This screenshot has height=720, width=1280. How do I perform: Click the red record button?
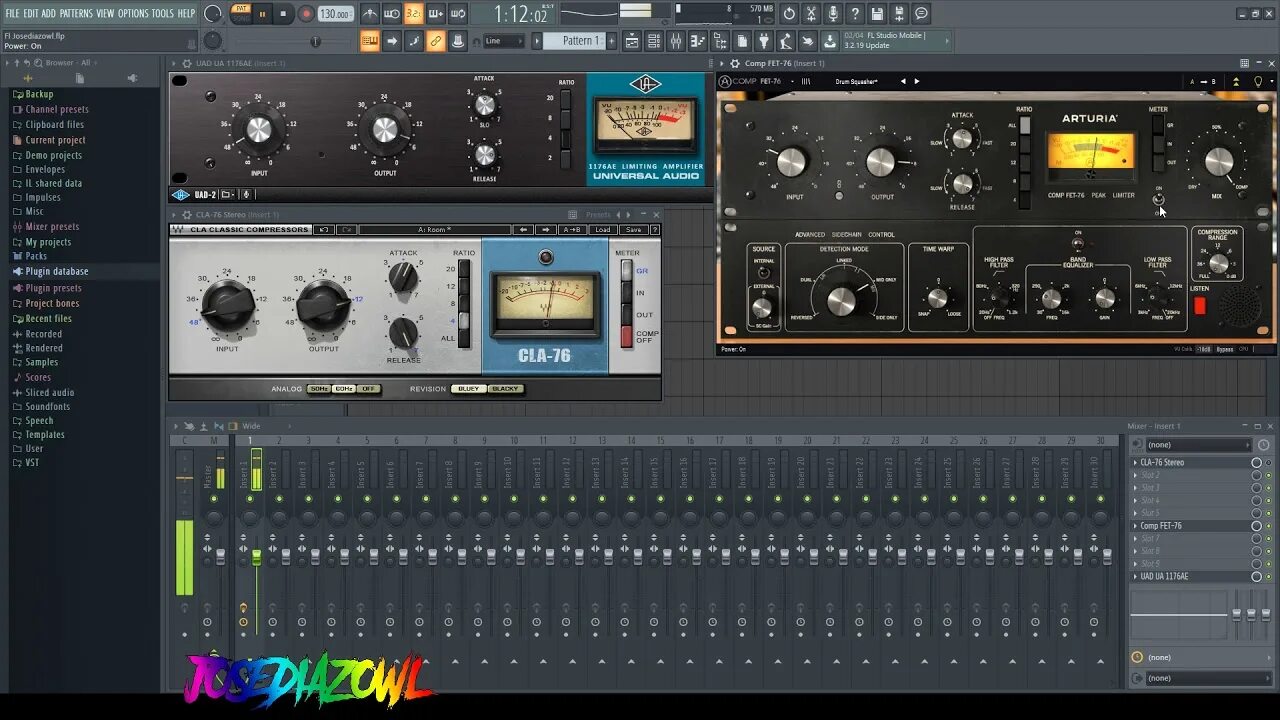[x=306, y=14]
